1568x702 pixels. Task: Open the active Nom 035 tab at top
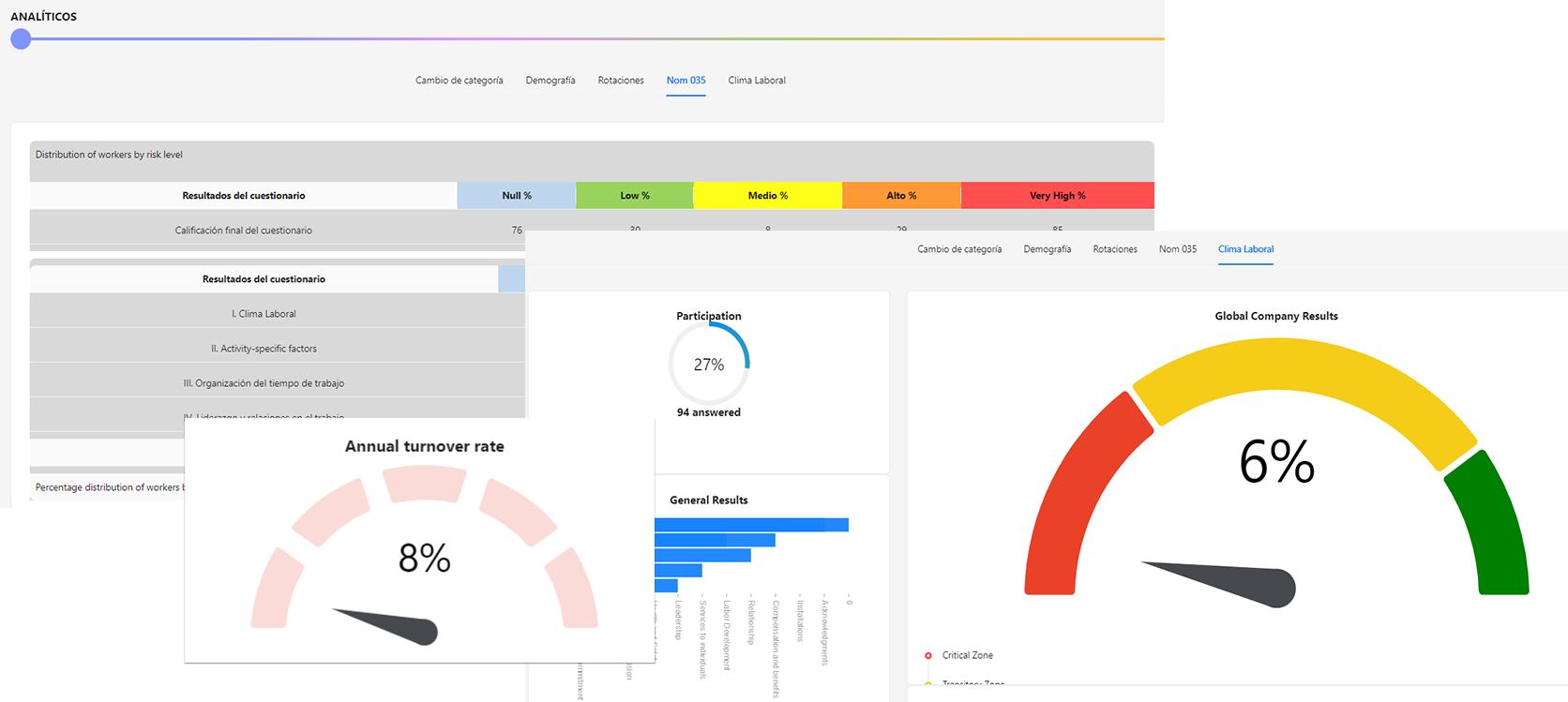686,81
